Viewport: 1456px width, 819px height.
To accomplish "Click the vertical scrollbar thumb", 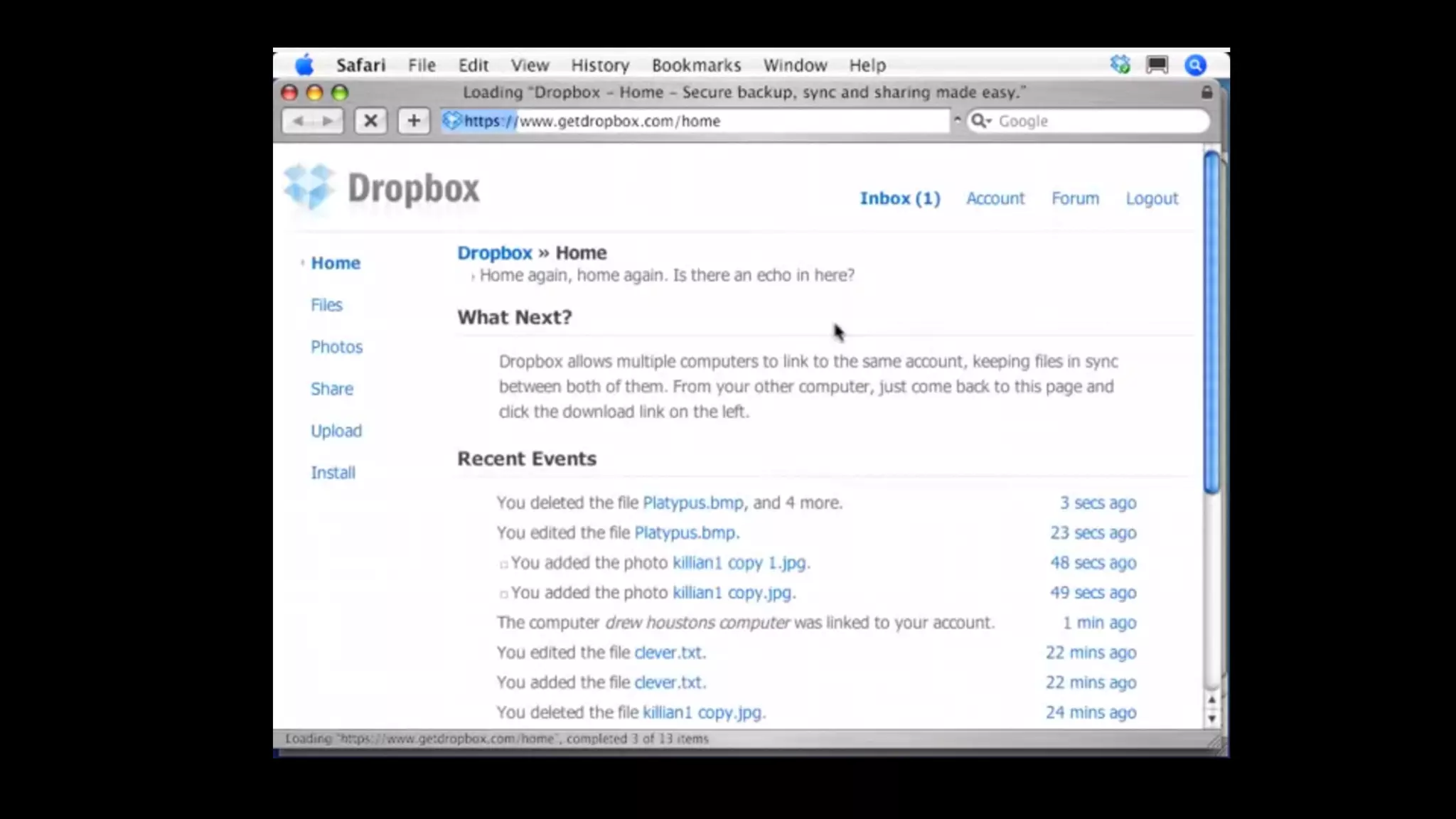I will point(1211,320).
